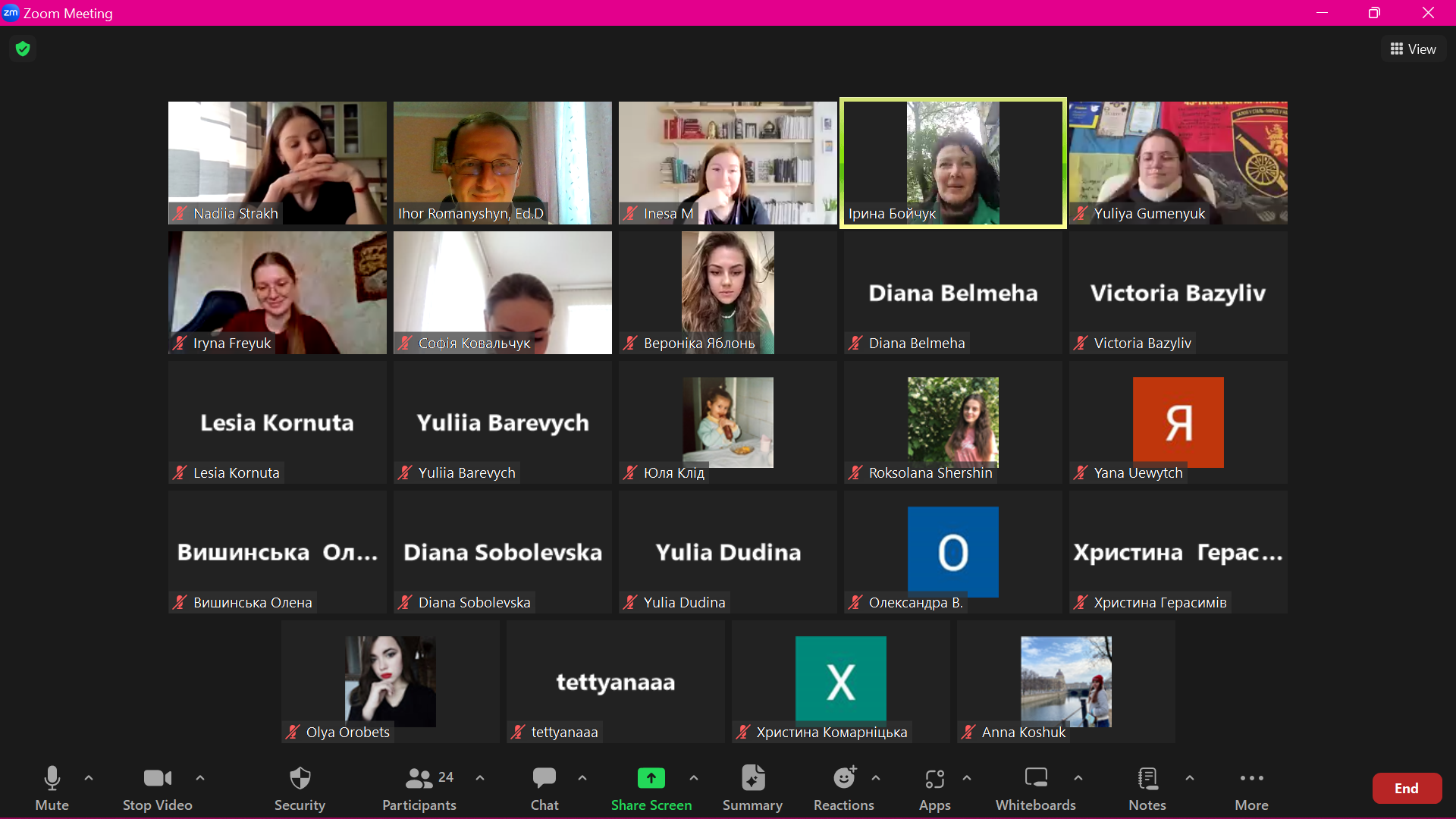Open the Participants panel icon
This screenshot has height=819, width=1456.
(x=419, y=779)
